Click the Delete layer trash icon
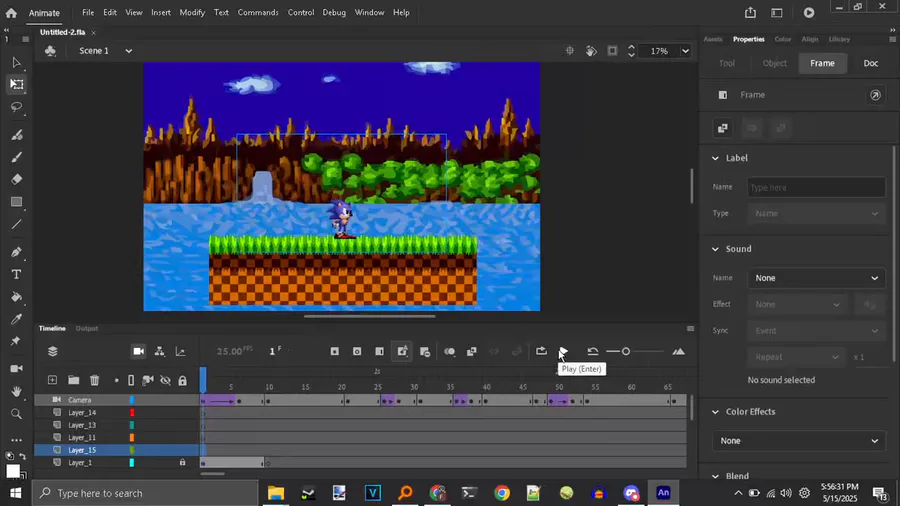 click(x=95, y=380)
